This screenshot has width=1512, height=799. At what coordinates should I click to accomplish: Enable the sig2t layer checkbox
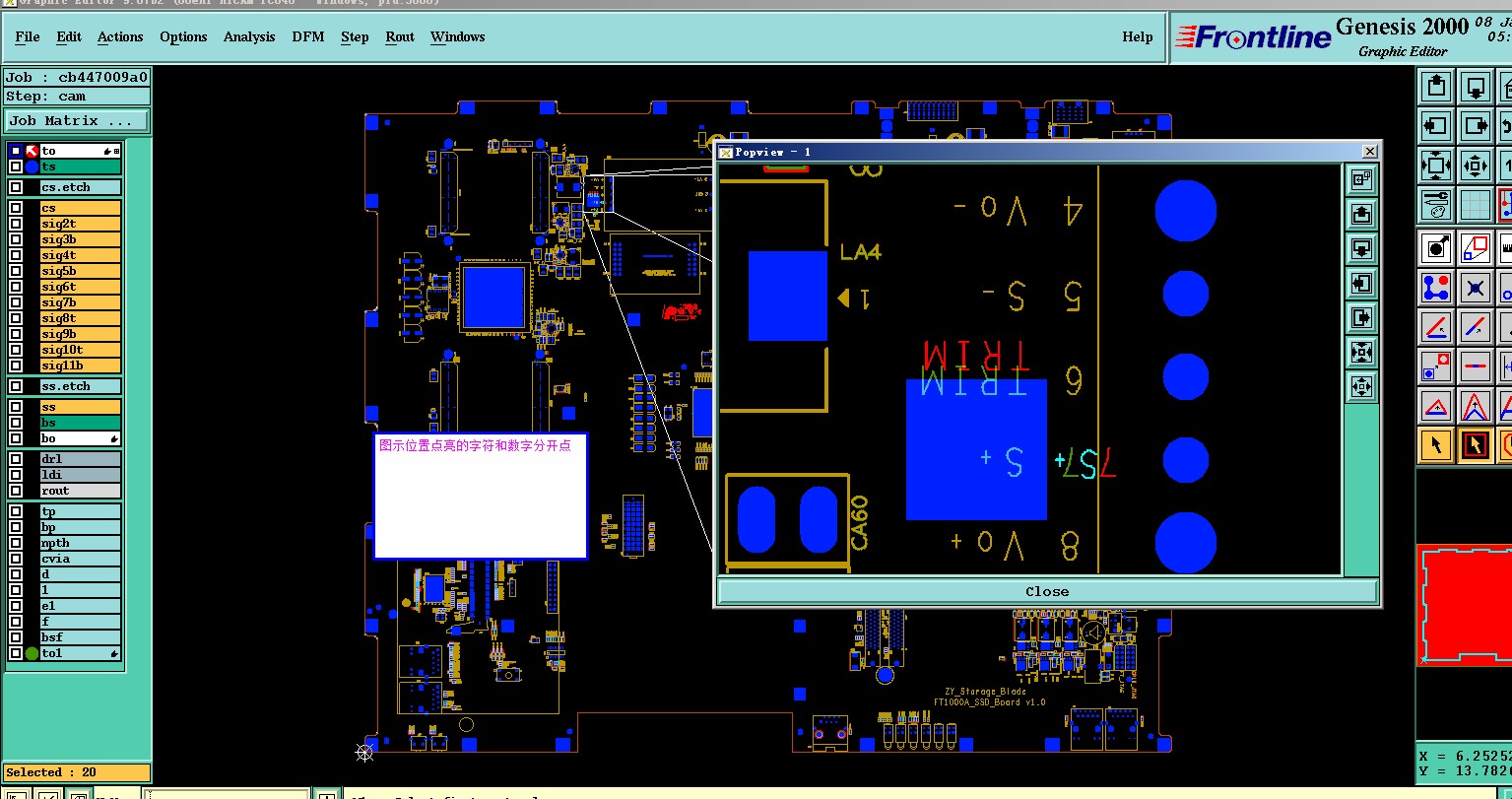tap(16, 224)
